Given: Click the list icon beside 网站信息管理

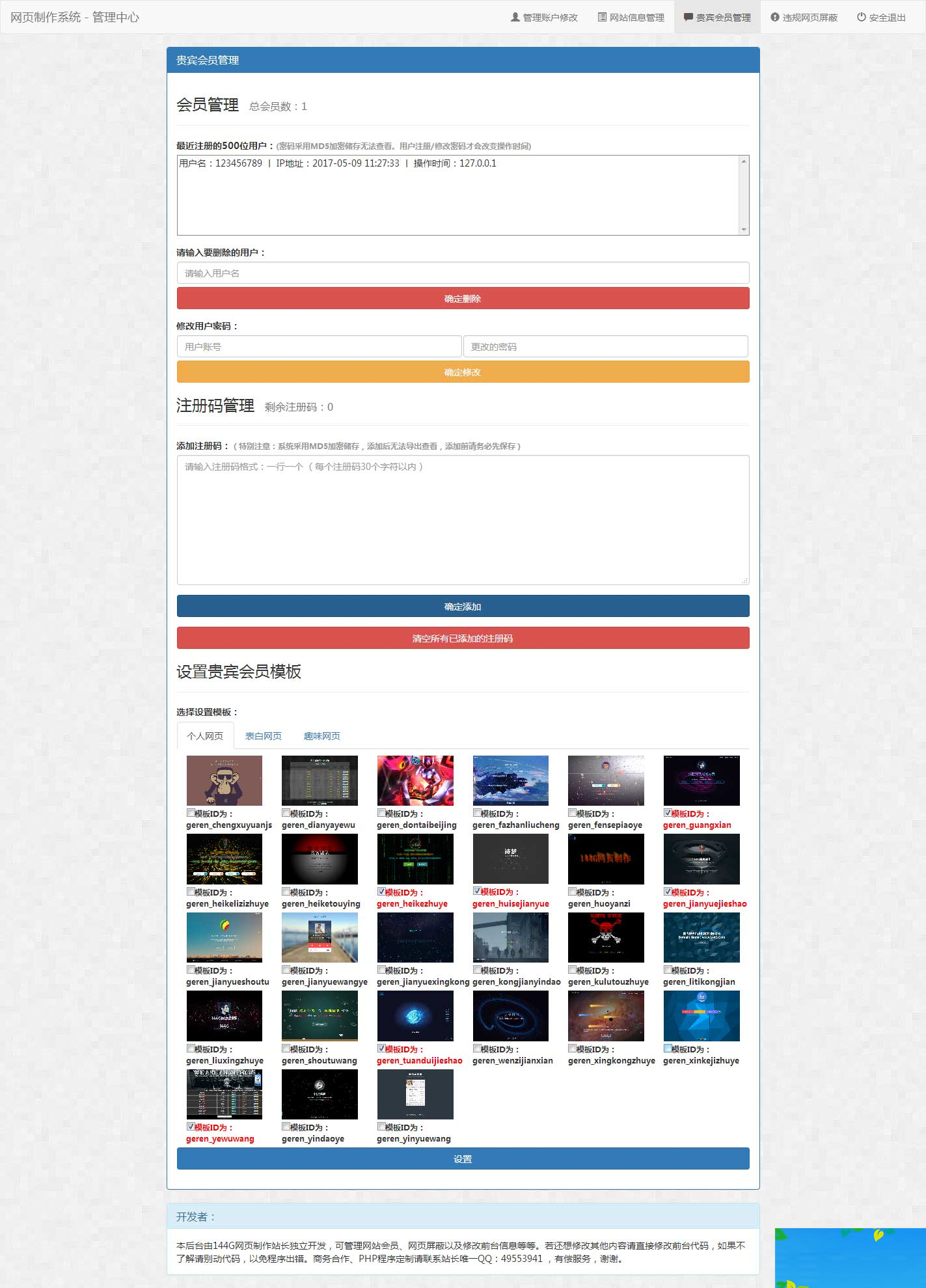Looking at the screenshot, I should [x=602, y=18].
